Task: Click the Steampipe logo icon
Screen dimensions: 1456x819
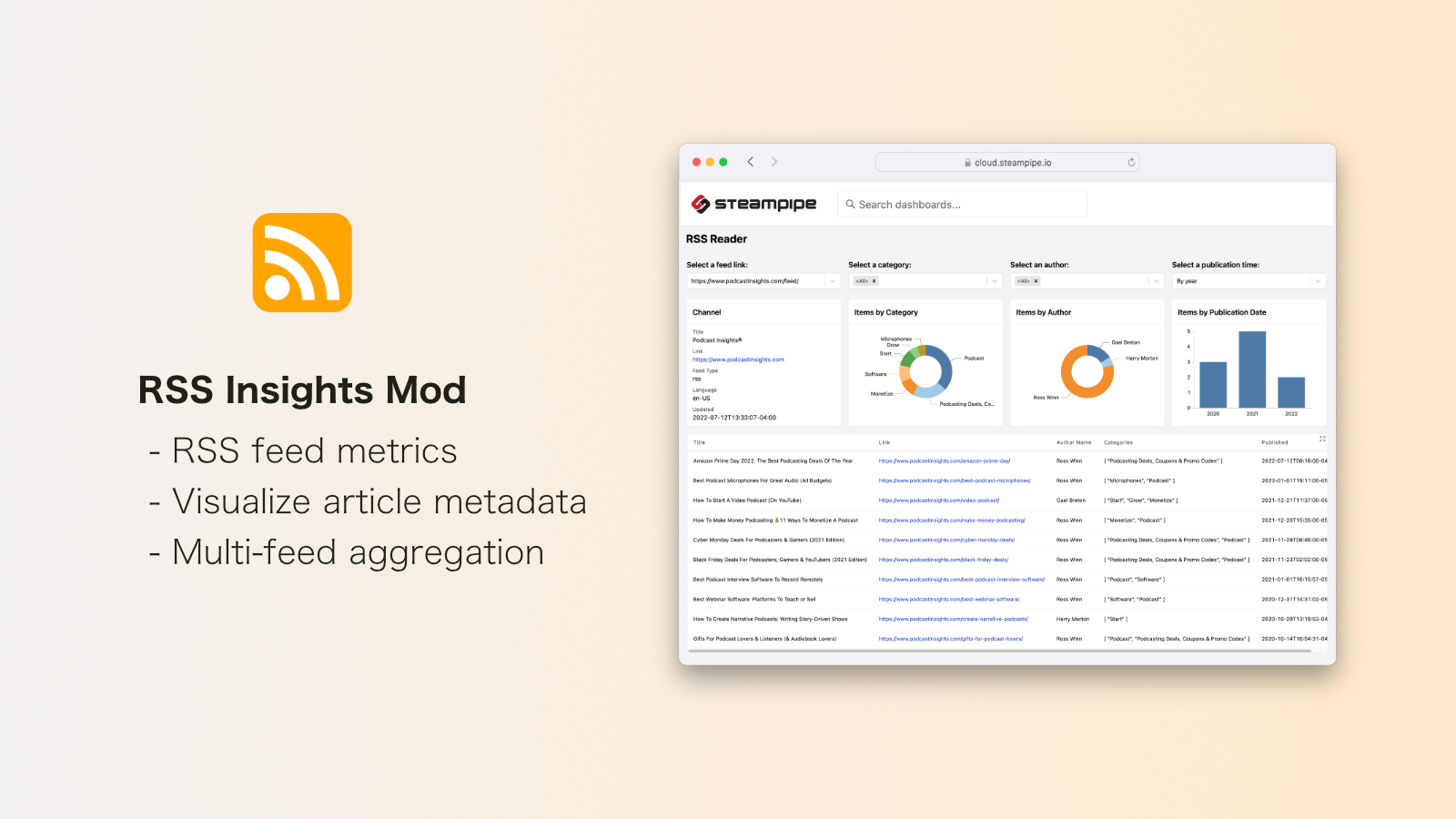Action: click(x=703, y=204)
